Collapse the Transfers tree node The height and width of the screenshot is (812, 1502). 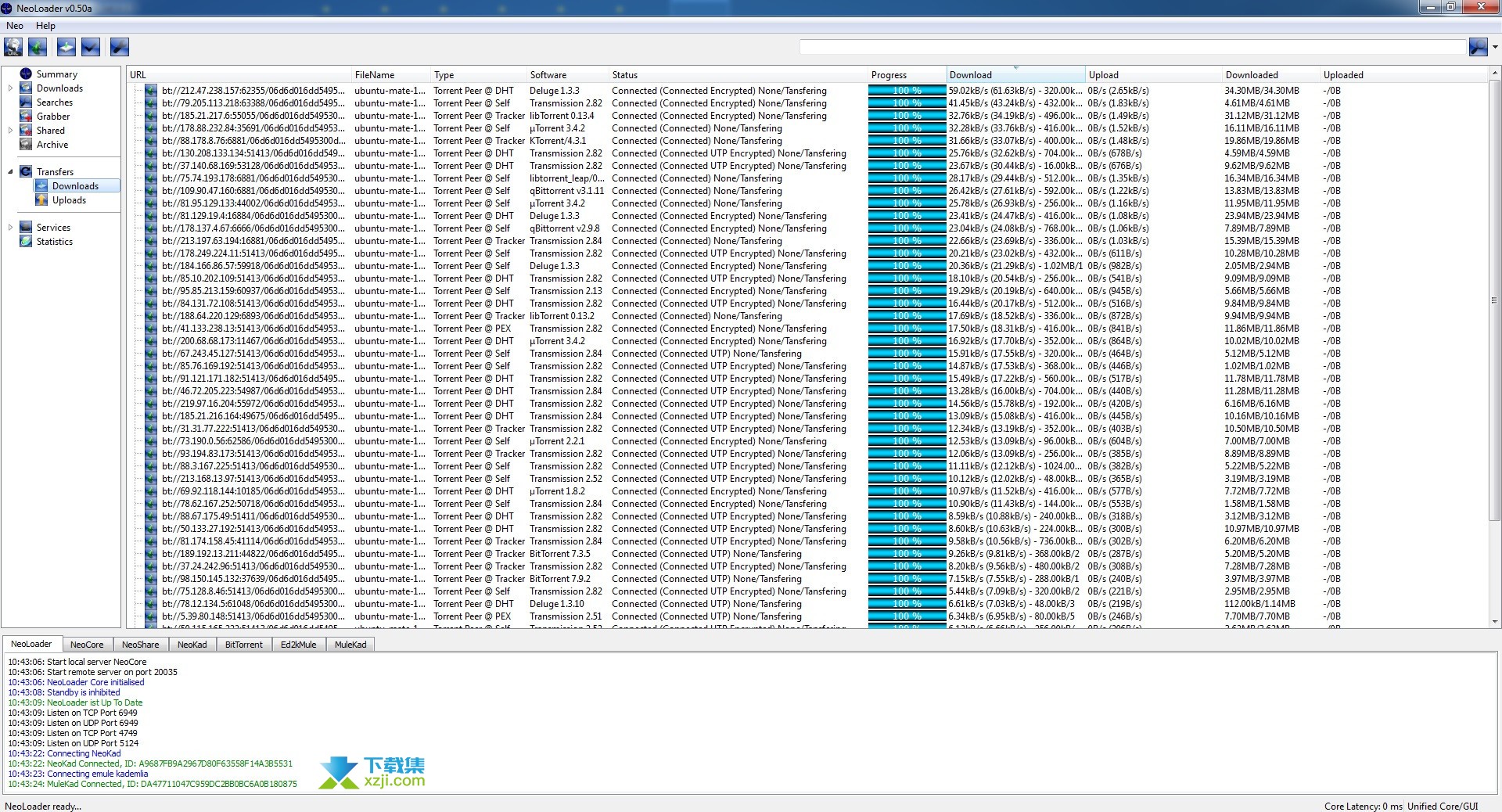[10, 172]
